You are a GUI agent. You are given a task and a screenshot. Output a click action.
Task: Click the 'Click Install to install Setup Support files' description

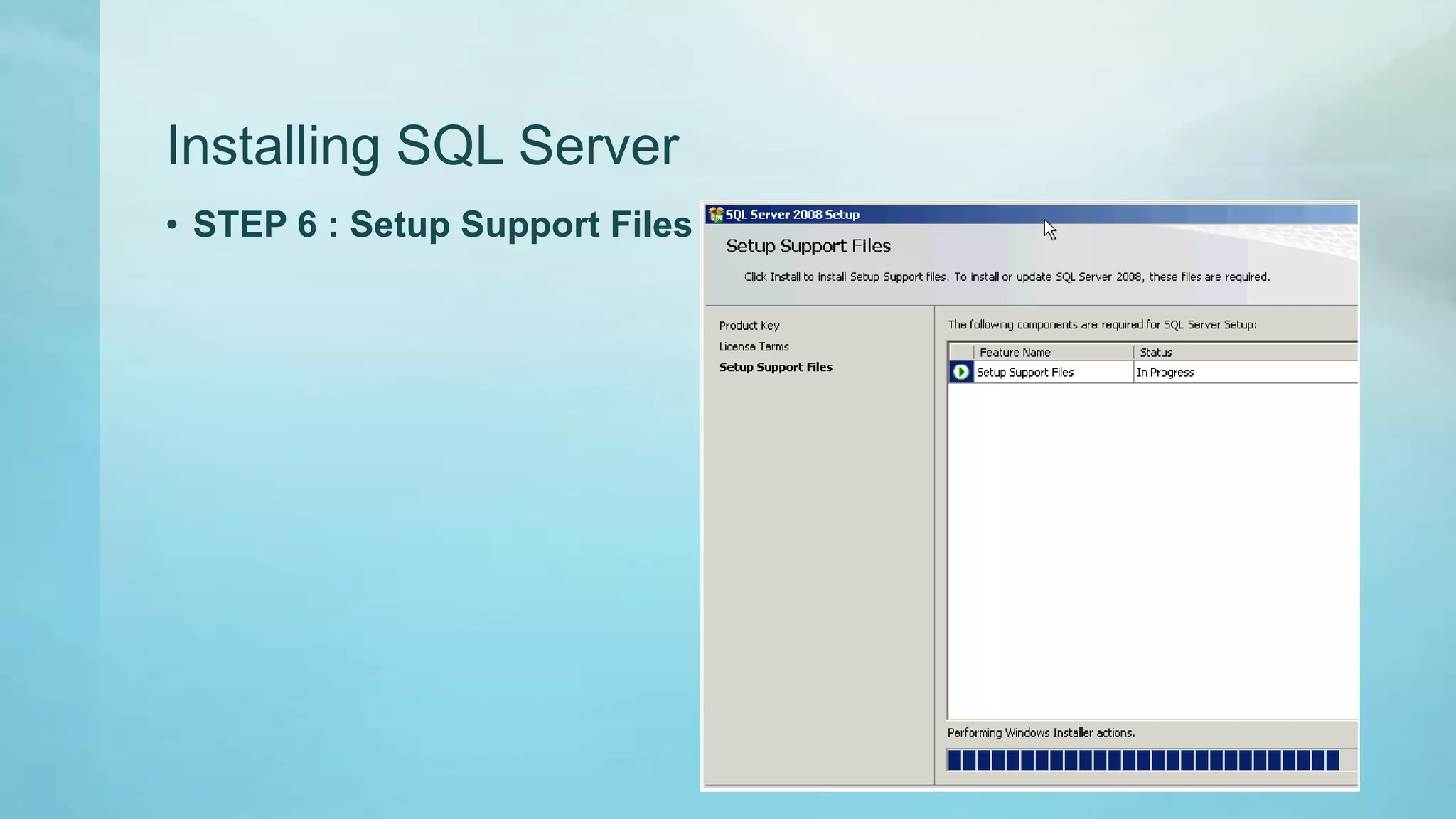tap(1007, 277)
